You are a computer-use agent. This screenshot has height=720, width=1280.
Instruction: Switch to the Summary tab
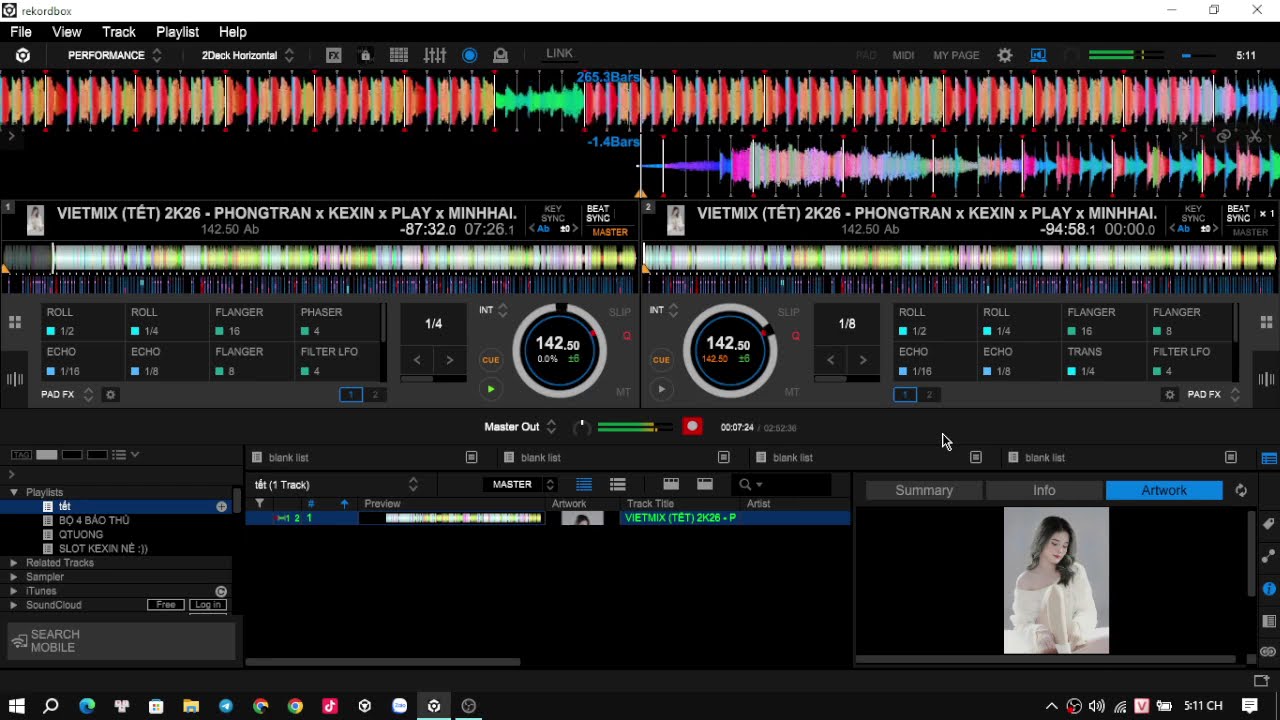(924, 490)
